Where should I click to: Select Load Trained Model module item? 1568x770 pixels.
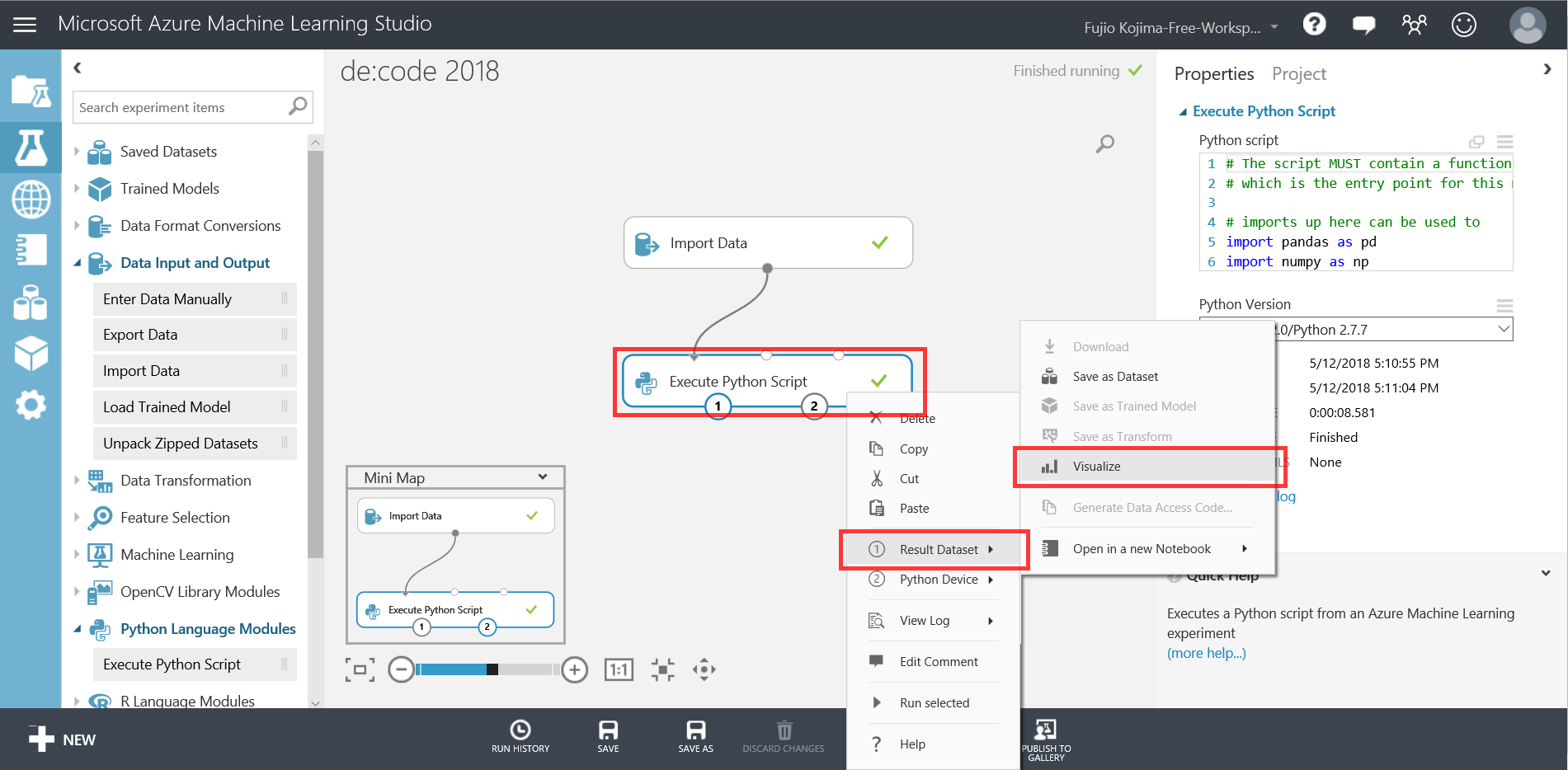195,407
